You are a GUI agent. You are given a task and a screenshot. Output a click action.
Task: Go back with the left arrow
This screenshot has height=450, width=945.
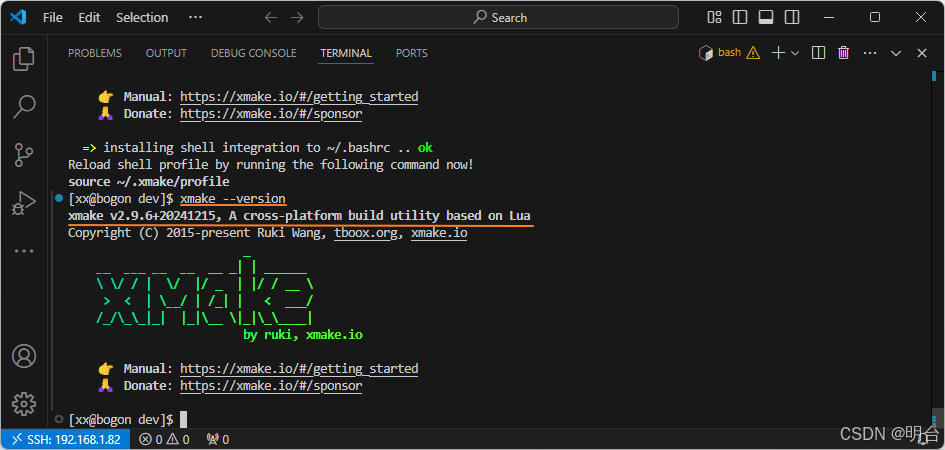(271, 17)
